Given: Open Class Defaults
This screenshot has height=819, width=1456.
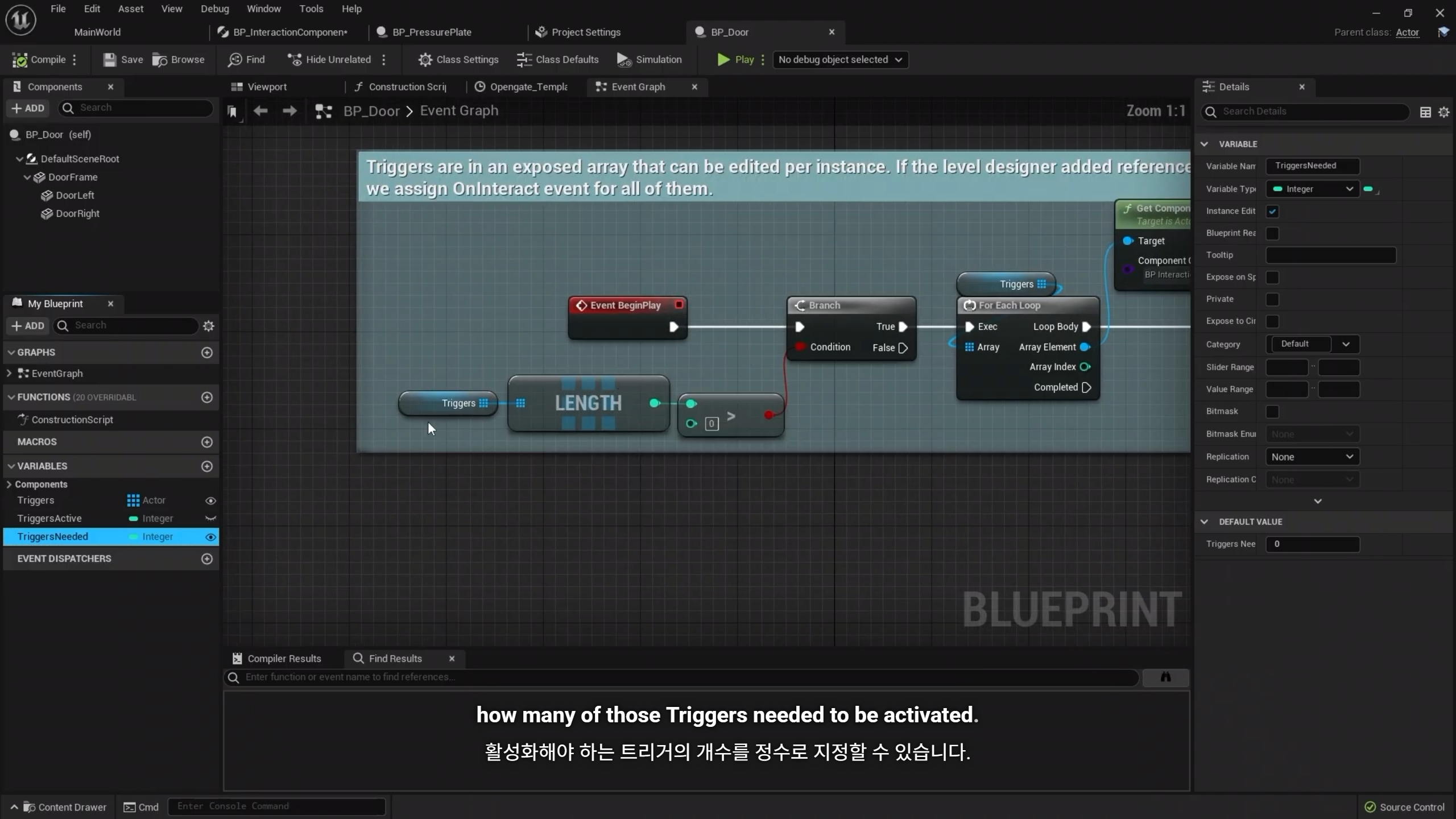Looking at the screenshot, I should [x=557, y=60].
